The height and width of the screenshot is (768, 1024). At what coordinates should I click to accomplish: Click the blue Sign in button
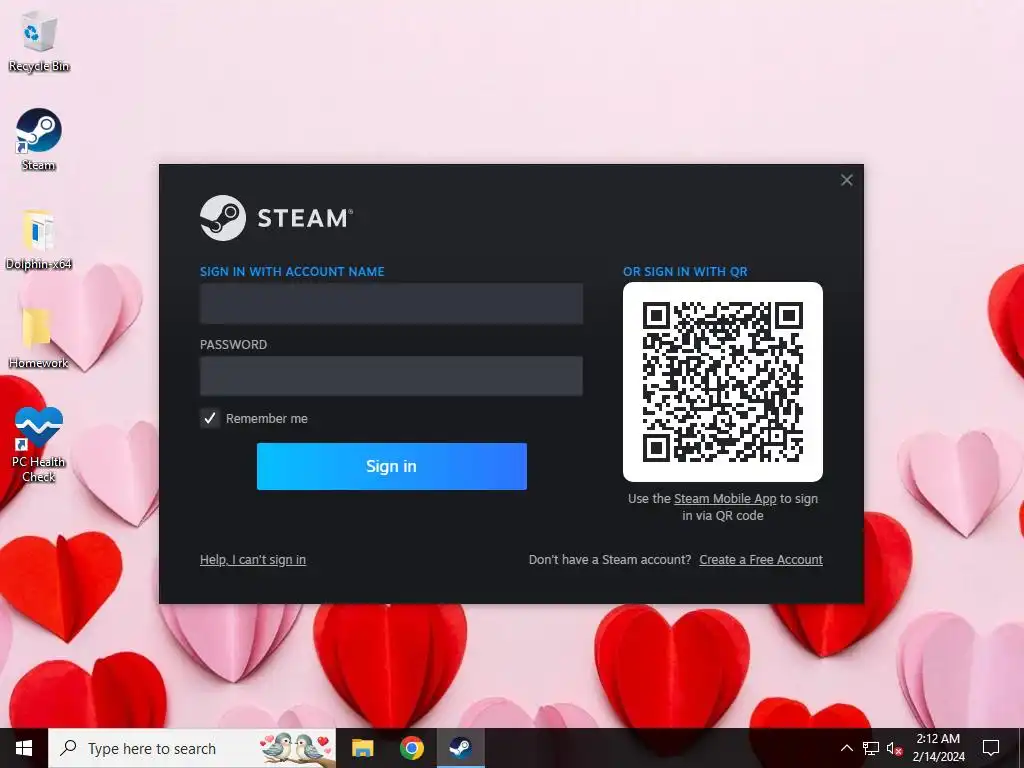[391, 466]
